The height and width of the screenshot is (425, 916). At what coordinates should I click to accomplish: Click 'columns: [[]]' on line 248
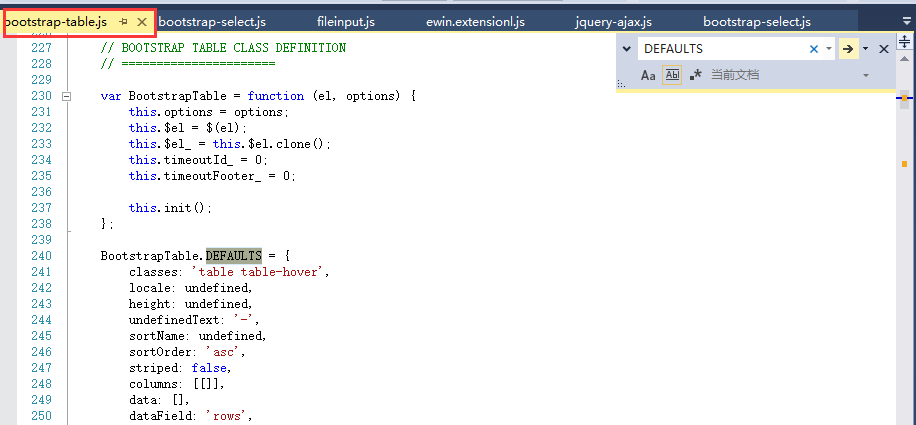tap(176, 384)
